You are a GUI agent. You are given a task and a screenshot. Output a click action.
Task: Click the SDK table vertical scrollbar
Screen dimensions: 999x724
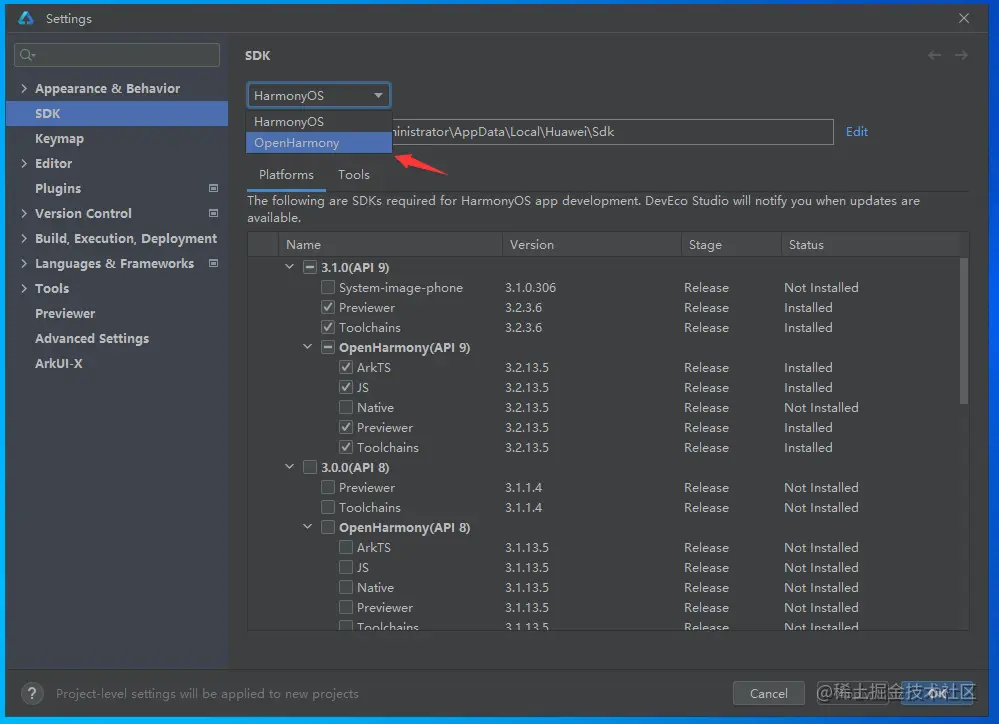[963, 330]
